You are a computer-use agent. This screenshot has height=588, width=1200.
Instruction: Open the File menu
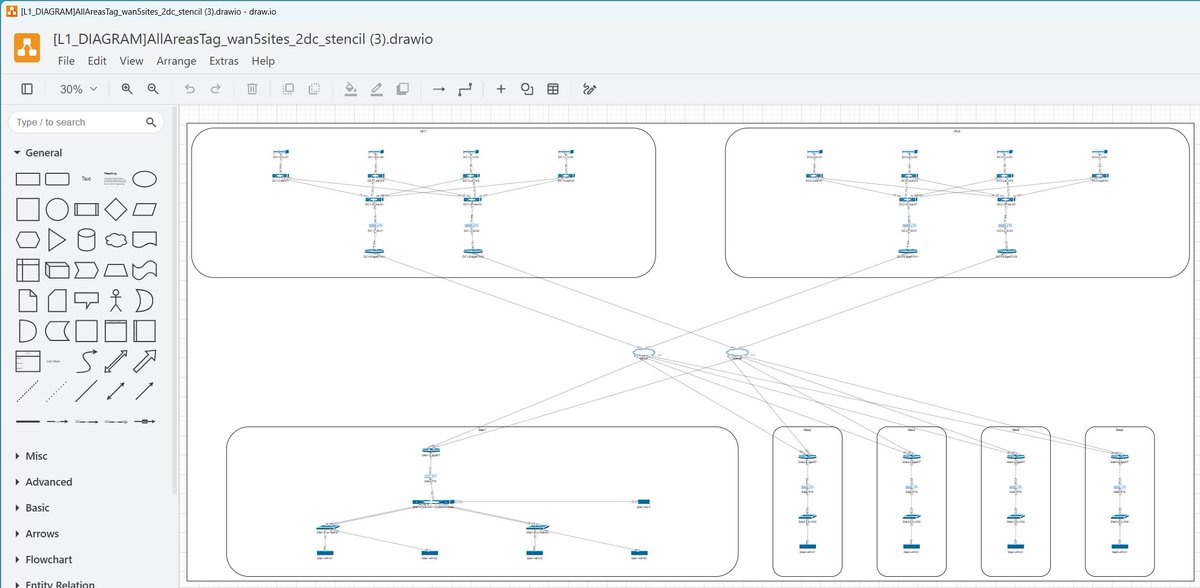click(x=66, y=61)
